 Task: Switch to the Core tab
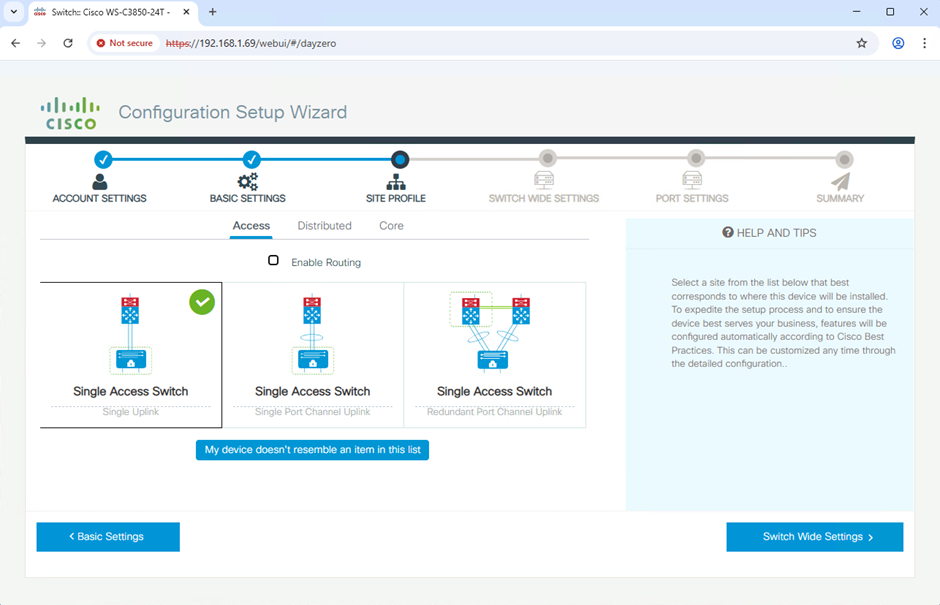(x=391, y=226)
